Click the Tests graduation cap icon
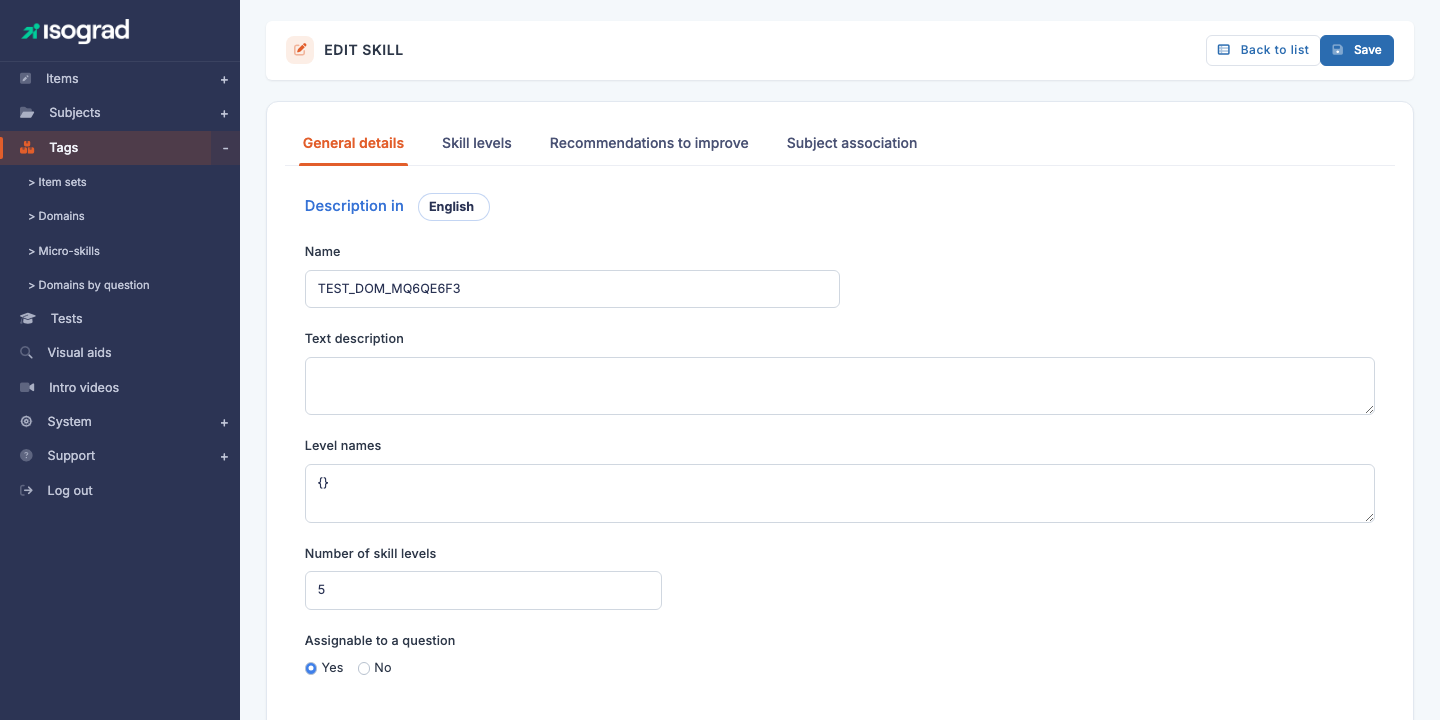 click(x=27, y=318)
